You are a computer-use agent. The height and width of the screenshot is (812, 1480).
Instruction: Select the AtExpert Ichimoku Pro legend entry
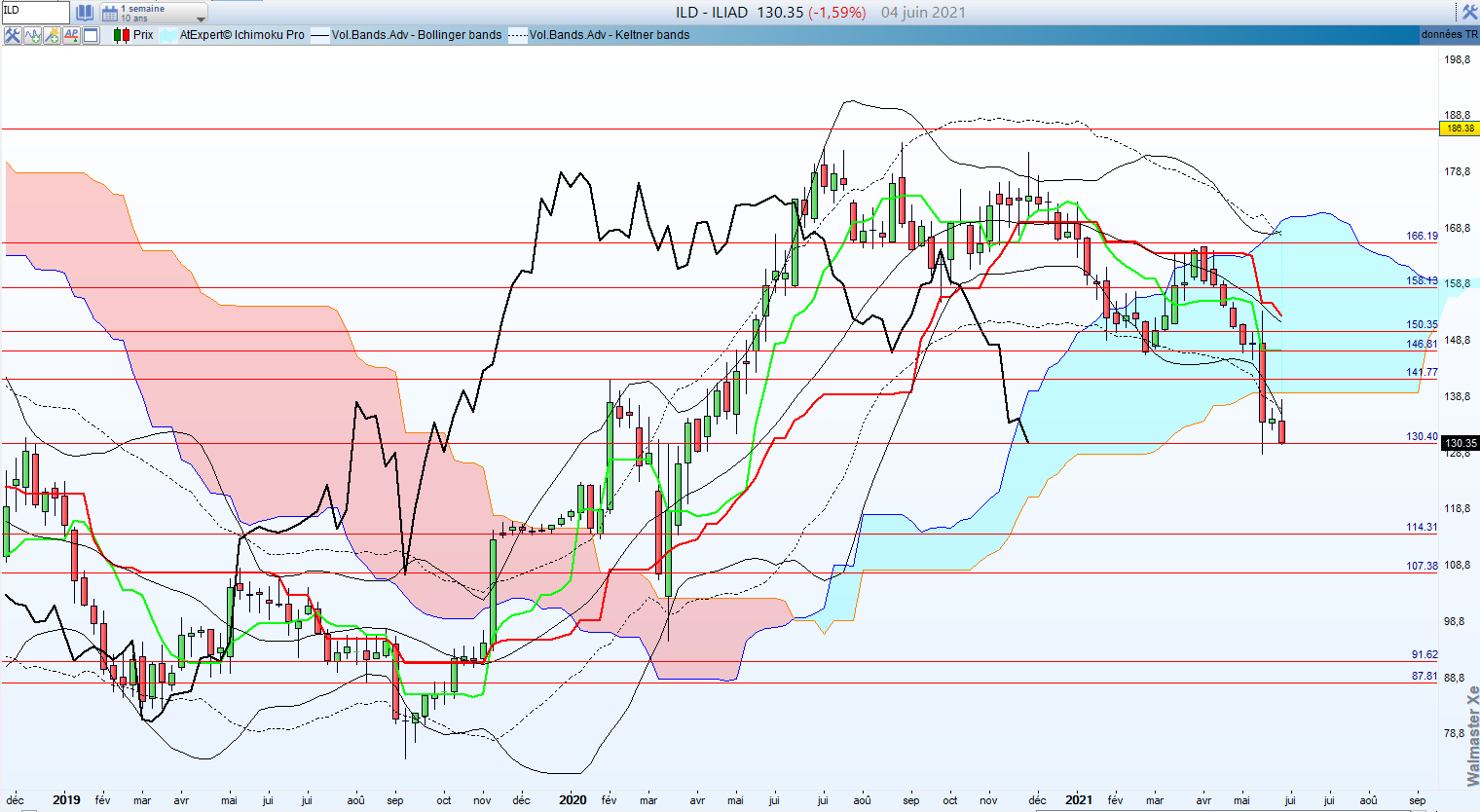point(233,35)
